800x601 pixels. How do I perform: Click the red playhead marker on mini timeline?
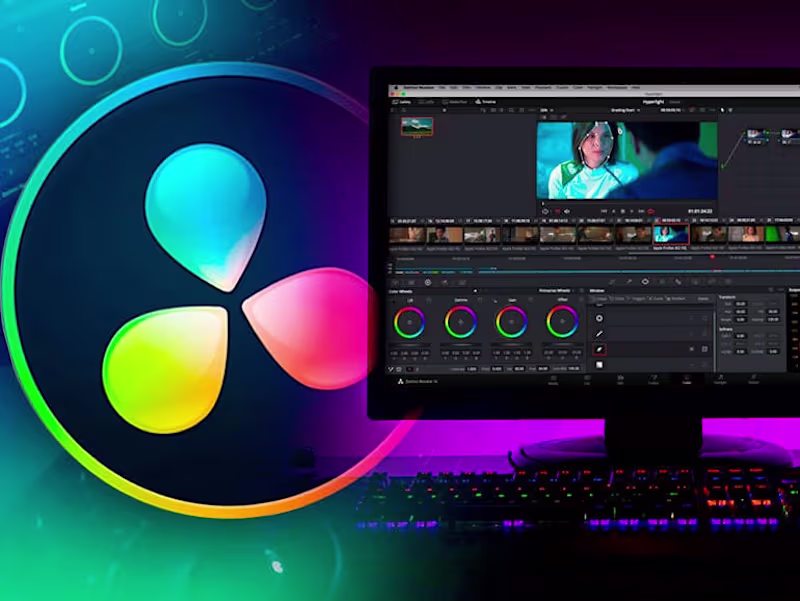(x=712, y=257)
